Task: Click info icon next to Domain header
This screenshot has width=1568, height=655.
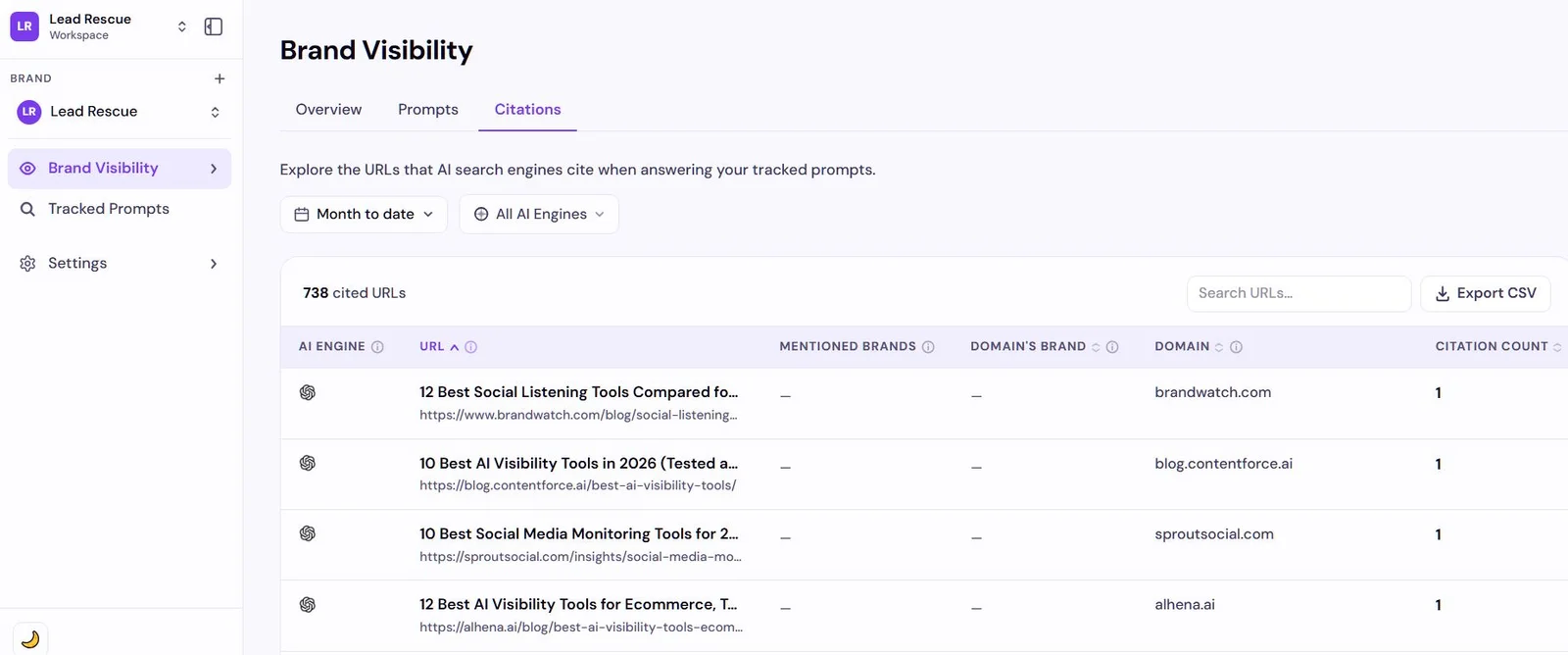Action: (1236, 347)
